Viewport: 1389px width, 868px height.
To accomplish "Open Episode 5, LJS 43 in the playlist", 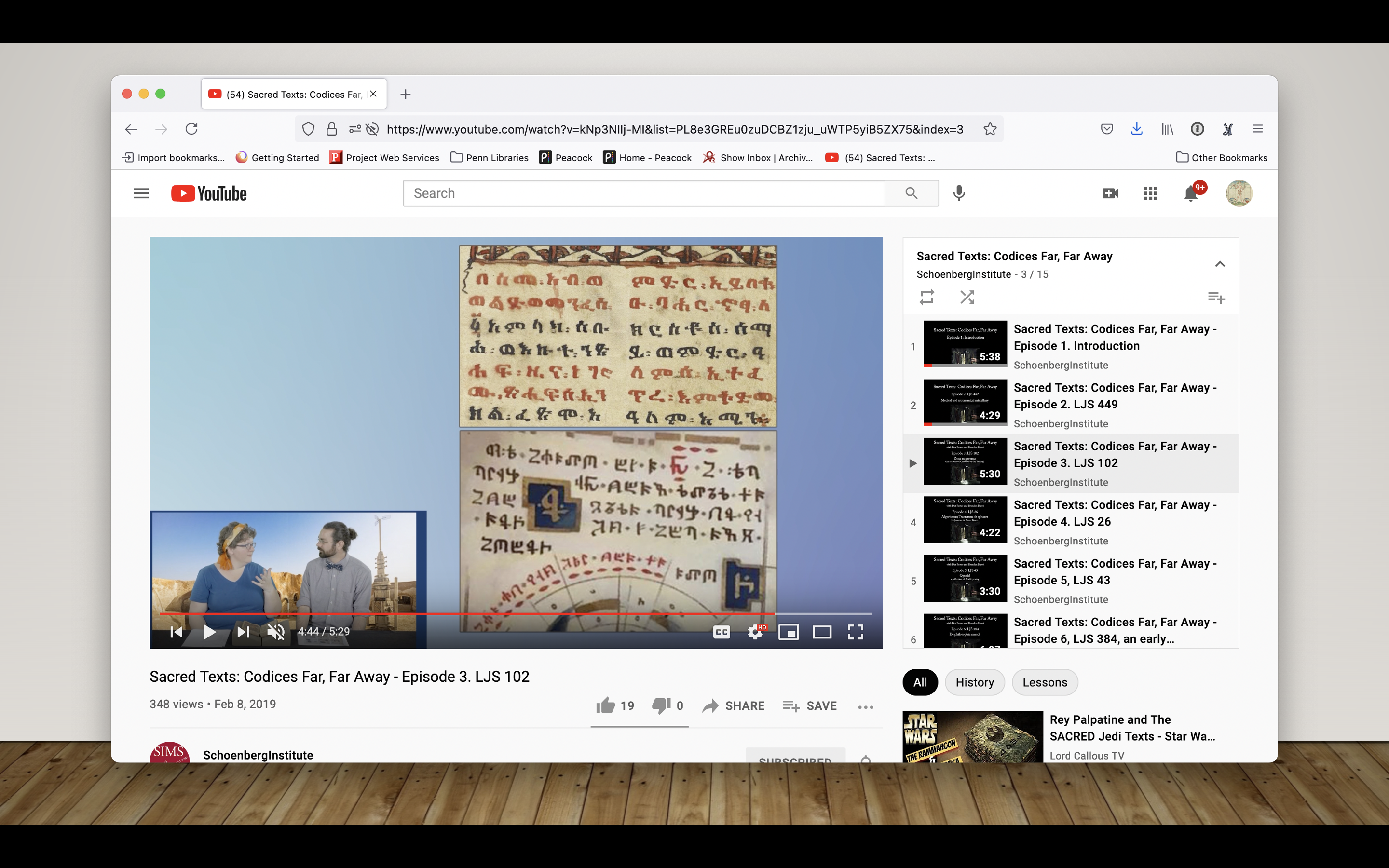I will [x=1071, y=581].
